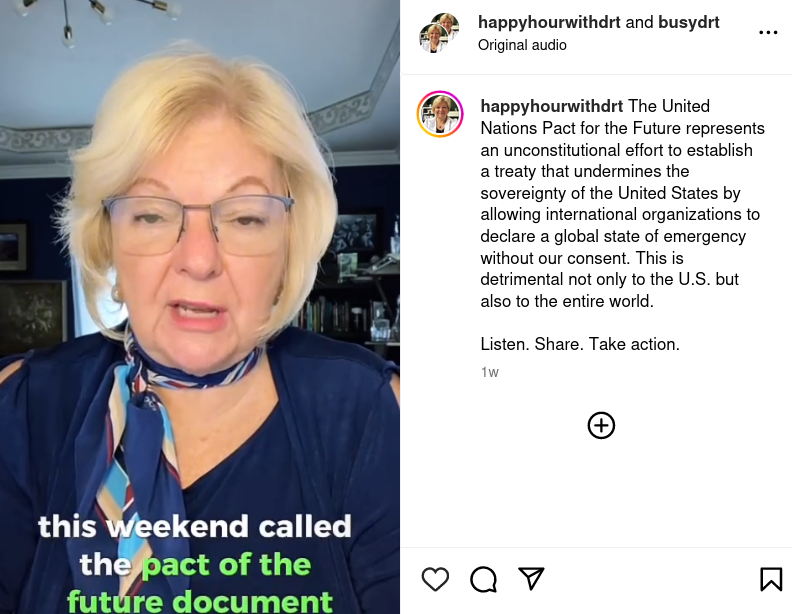Open the story-ringed avatar beside the caption
The image size is (792, 614).
pos(440,114)
